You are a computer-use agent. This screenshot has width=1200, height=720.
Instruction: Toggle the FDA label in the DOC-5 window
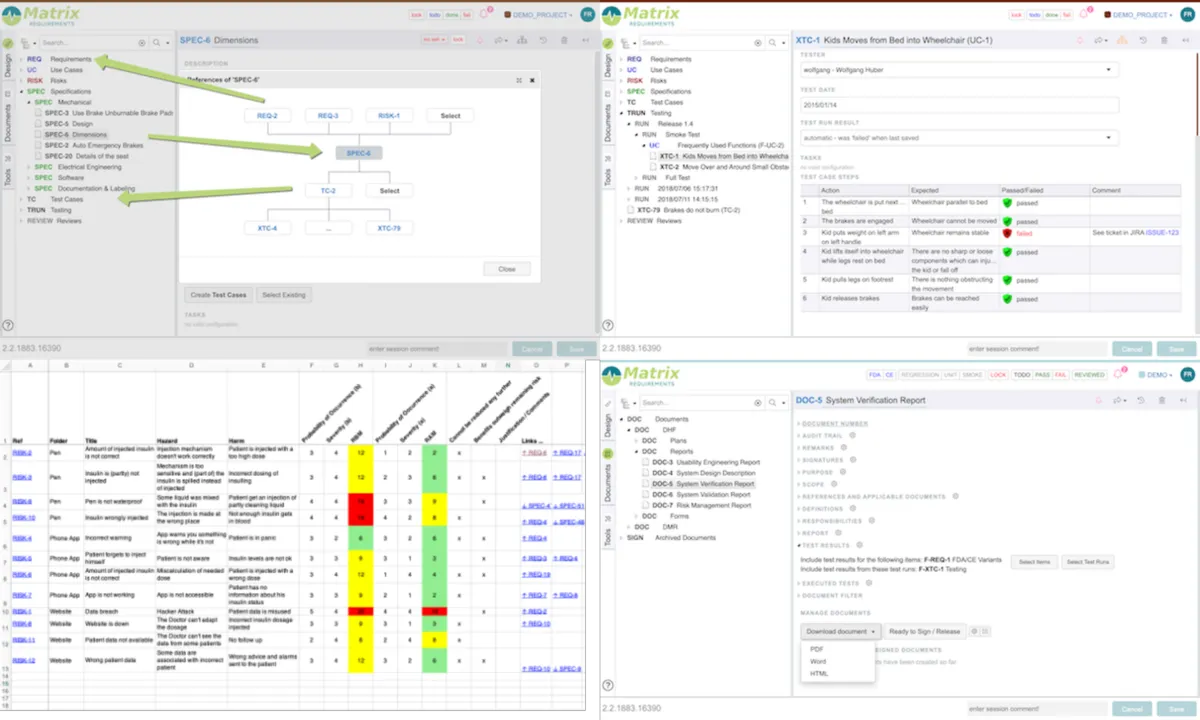coord(873,375)
